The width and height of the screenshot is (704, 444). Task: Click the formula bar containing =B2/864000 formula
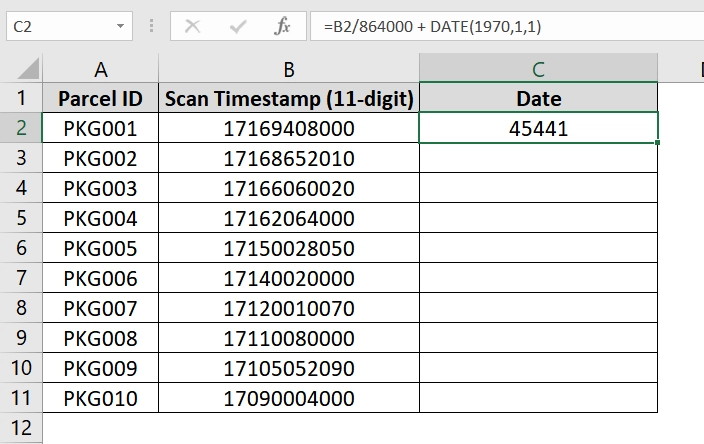coord(507,26)
